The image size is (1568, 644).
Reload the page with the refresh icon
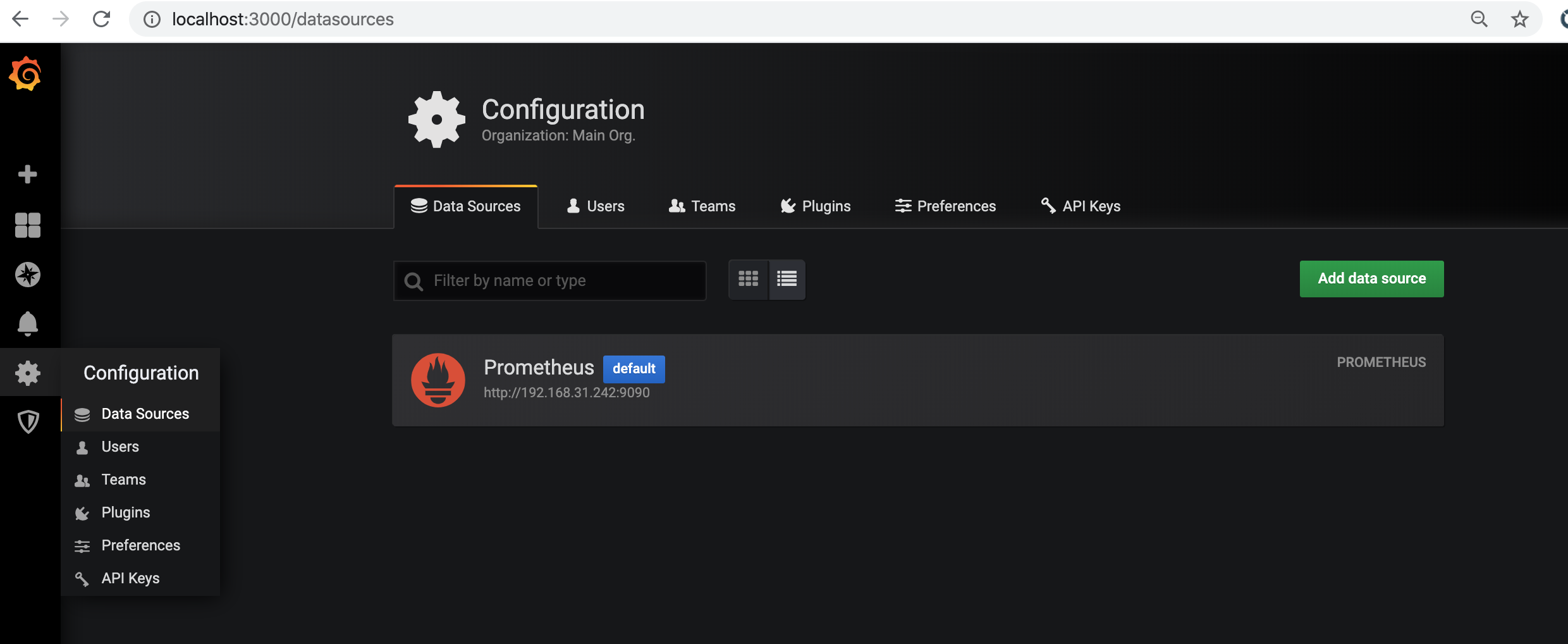coord(101,19)
